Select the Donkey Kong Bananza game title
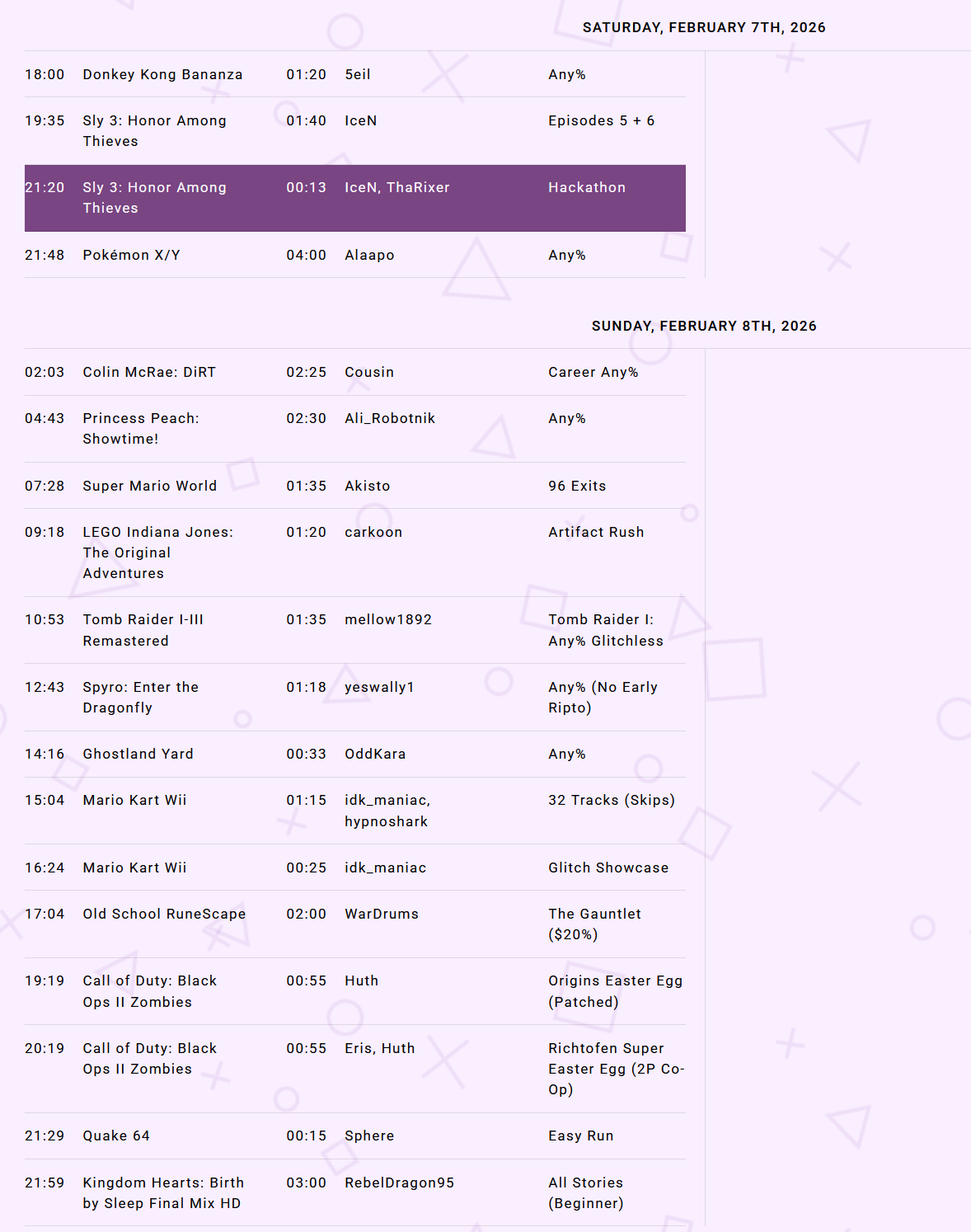Viewport: 971px width, 1232px height. [x=162, y=74]
